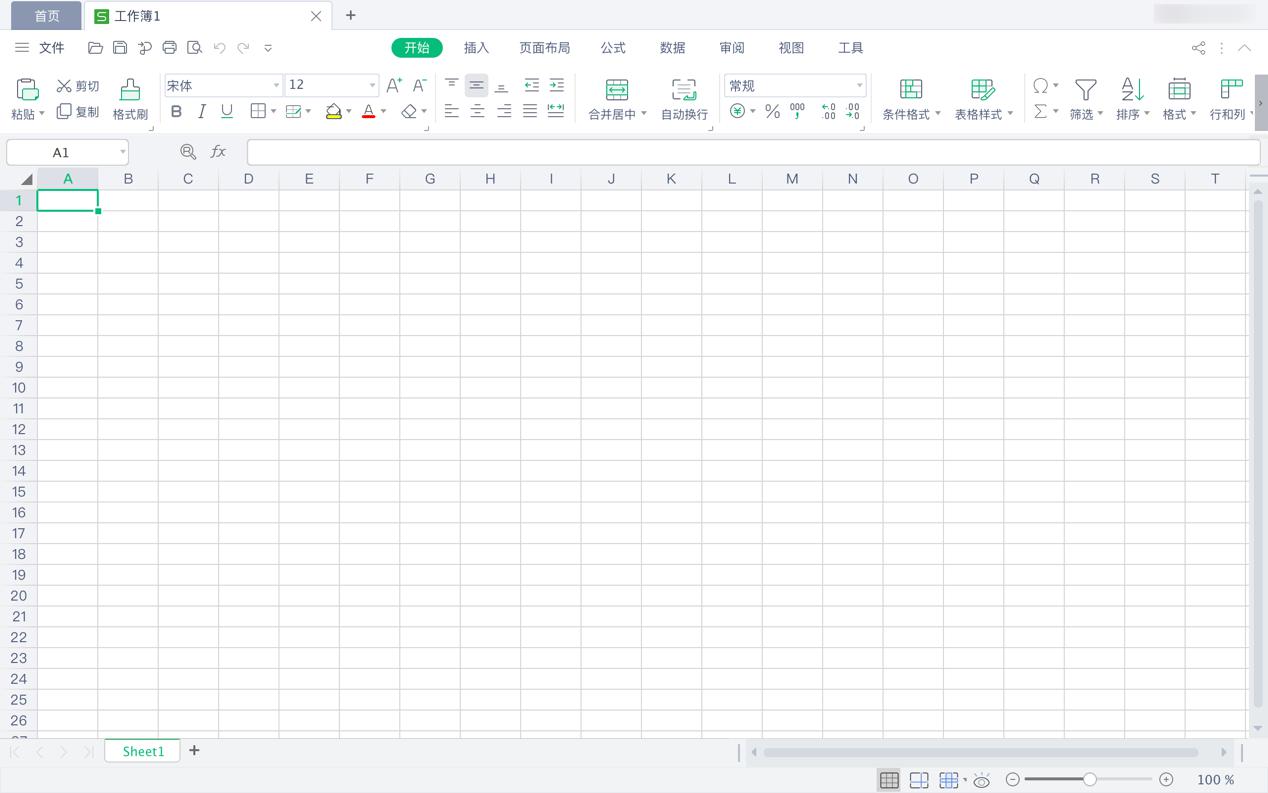Viewport: 1268px width, 793px height.
Task: Click the increase decimal places icon
Action: pos(828,112)
